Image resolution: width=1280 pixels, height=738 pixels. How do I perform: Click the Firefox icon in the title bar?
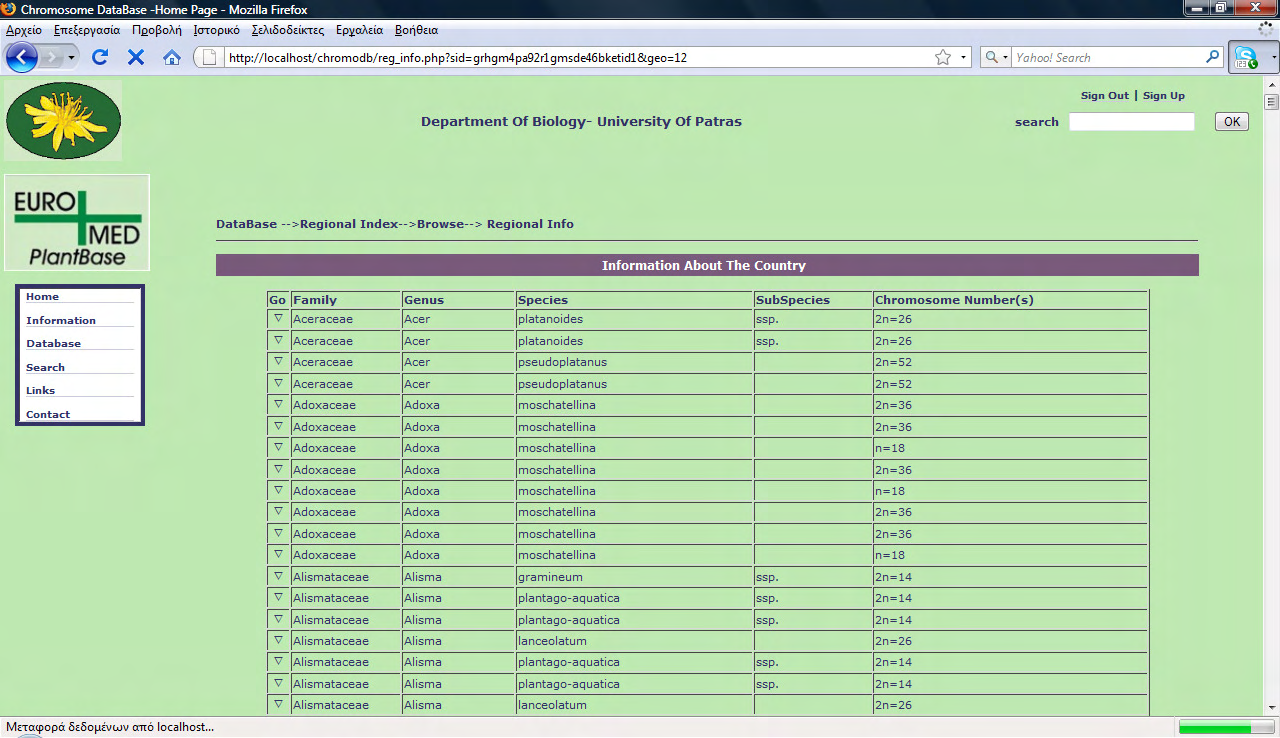tap(10, 9)
